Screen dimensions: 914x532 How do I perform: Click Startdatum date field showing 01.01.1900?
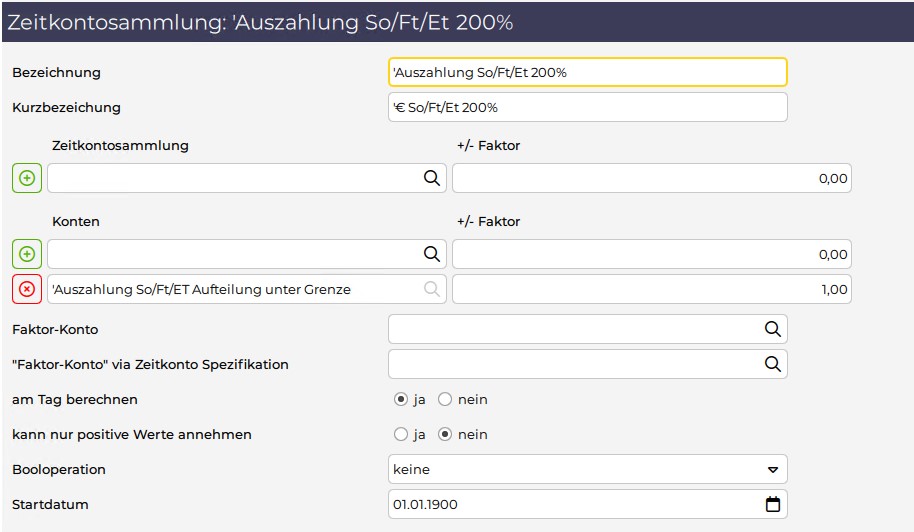point(588,504)
